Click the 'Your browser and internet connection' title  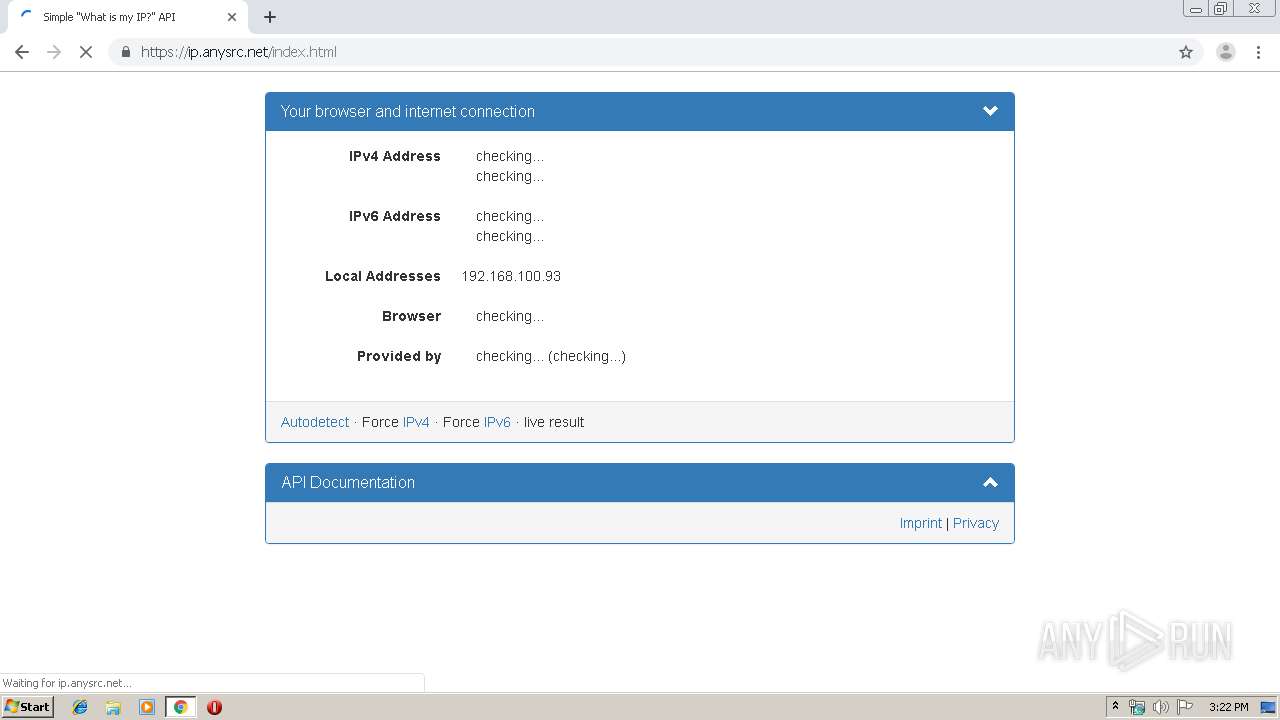coord(408,111)
